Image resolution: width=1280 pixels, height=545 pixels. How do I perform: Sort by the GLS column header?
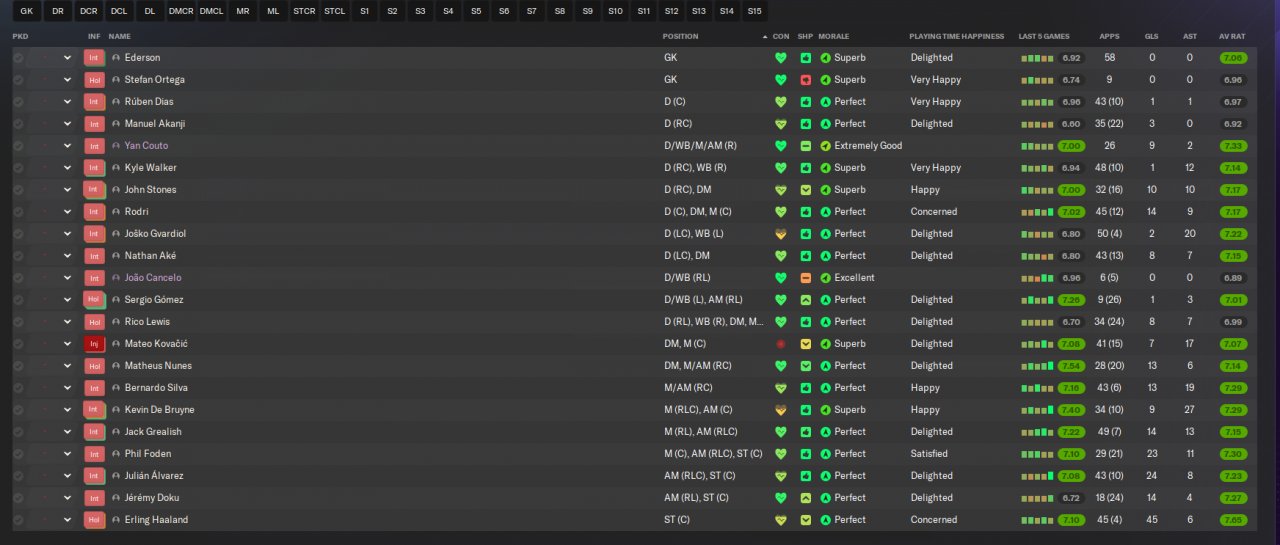pyautogui.click(x=1152, y=36)
